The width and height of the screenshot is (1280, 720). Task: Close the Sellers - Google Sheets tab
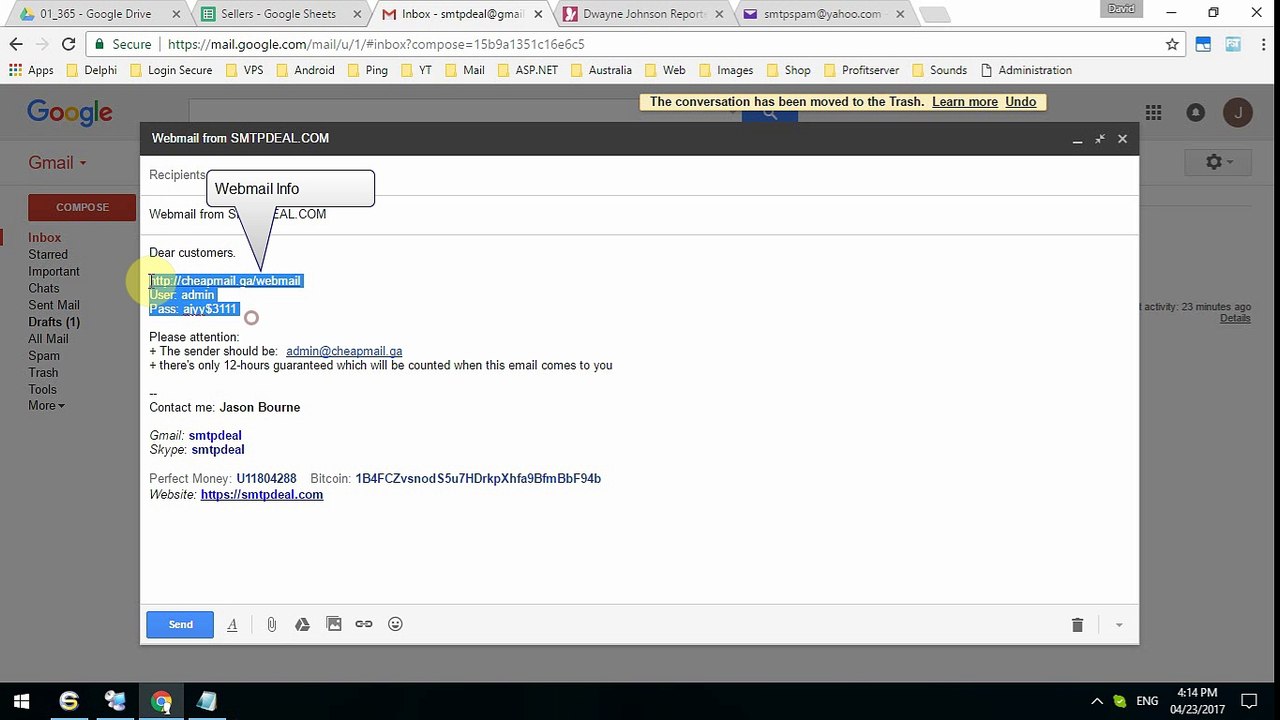tap(357, 14)
